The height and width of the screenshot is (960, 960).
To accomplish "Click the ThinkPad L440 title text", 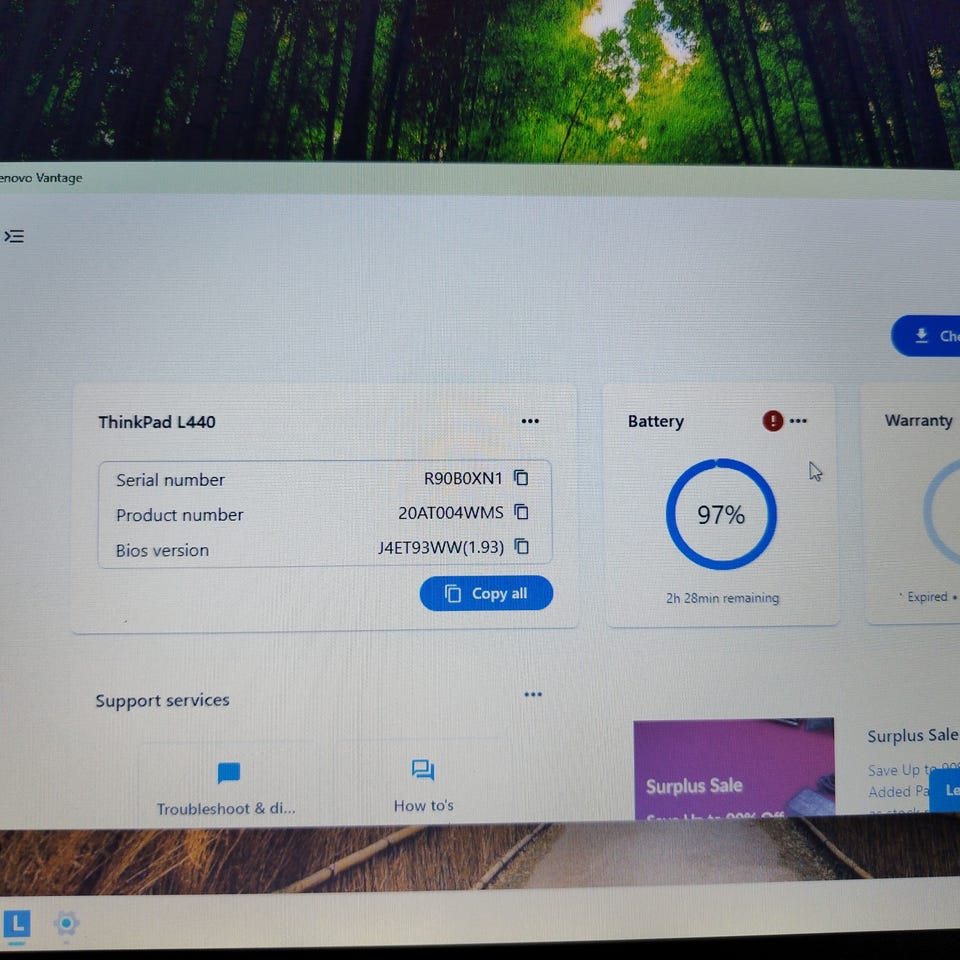I will click(x=157, y=422).
